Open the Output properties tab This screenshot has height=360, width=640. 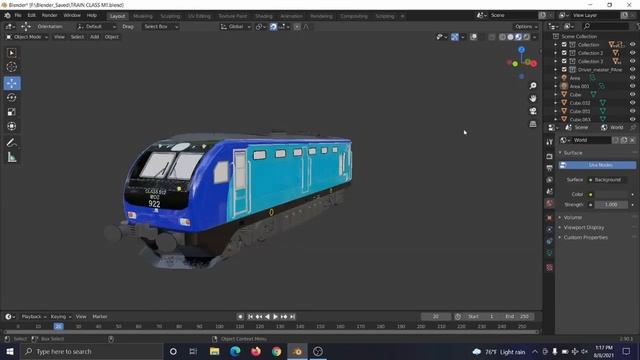(549, 168)
